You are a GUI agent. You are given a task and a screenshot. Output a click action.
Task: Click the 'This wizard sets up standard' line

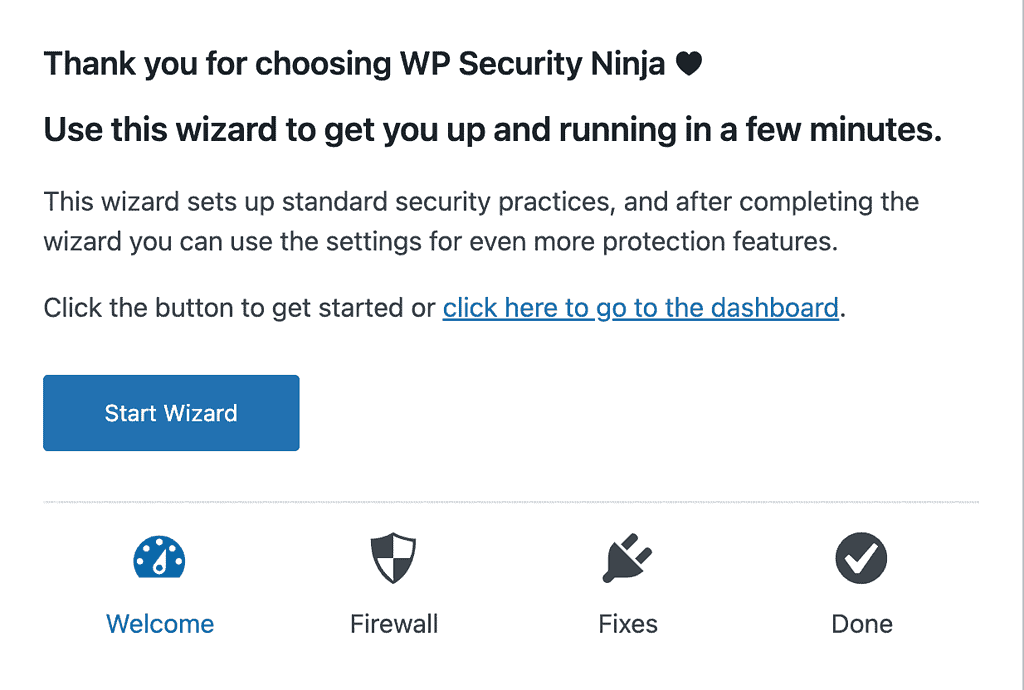click(481, 202)
